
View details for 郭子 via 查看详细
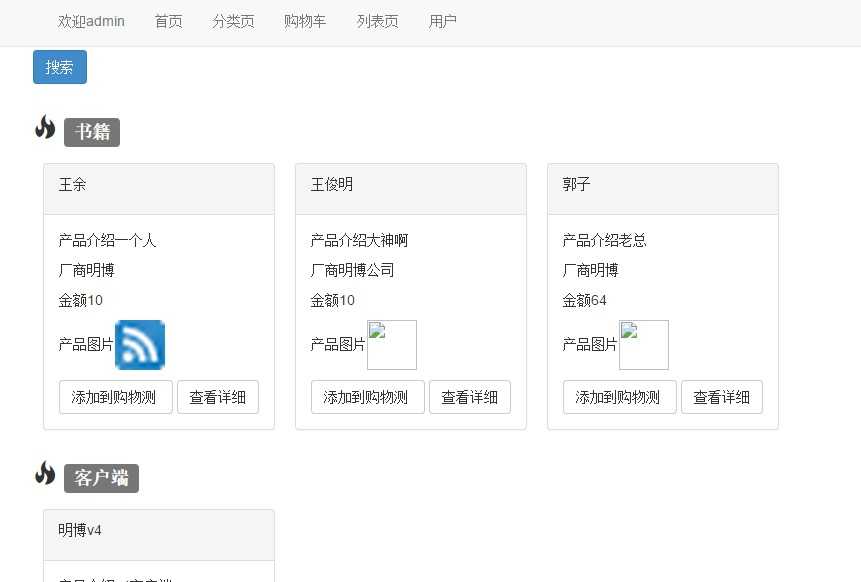pyautogui.click(x=722, y=397)
